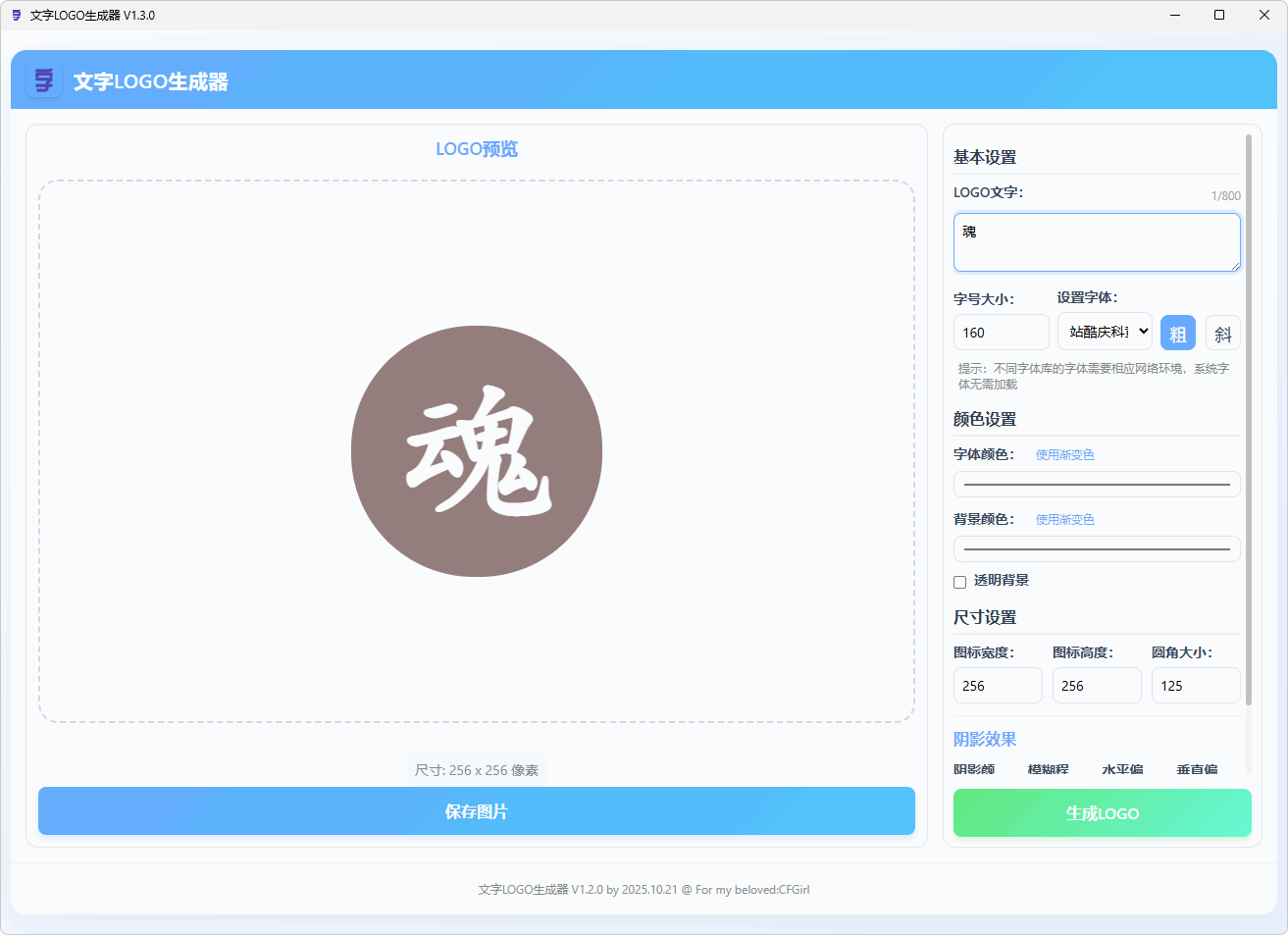Open the font color picker bar
Viewport: 1288px width, 935px height.
[1096, 484]
